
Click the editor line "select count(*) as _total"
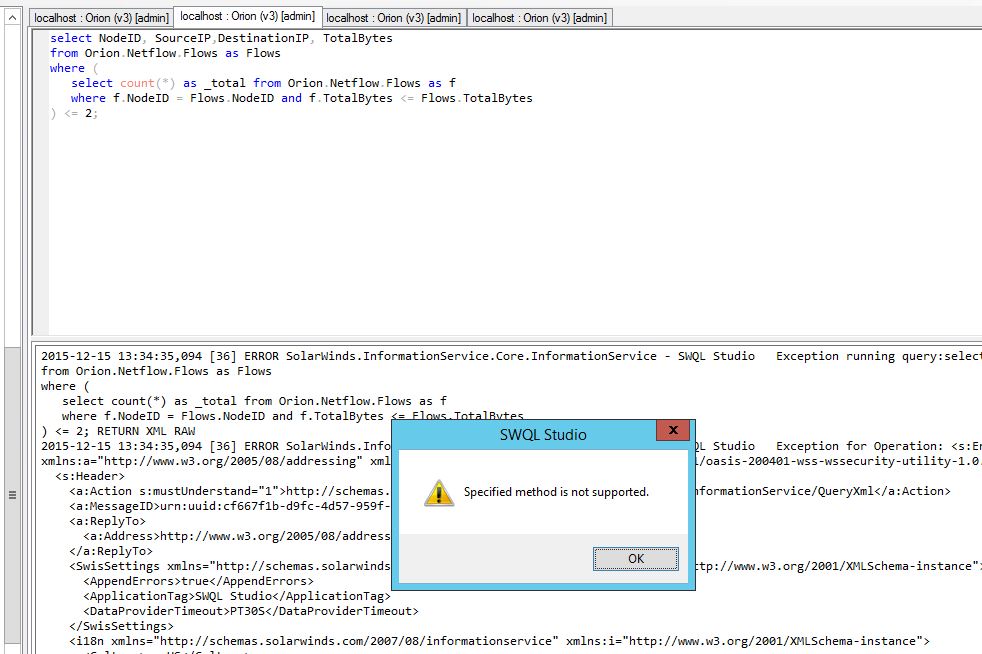click(263, 83)
